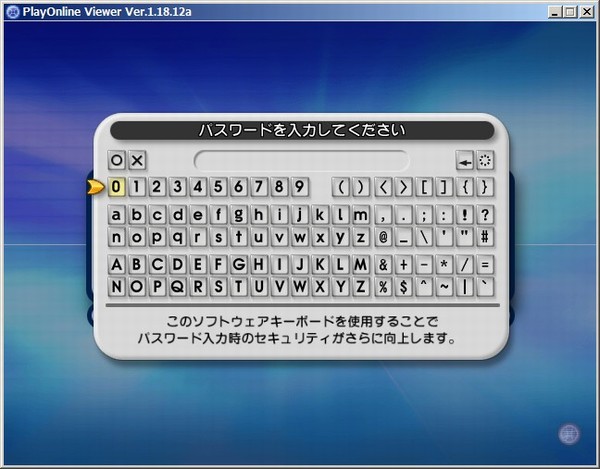The width and height of the screenshot is (600, 469).
Task: Tap the 5 key
Action: pos(218,187)
